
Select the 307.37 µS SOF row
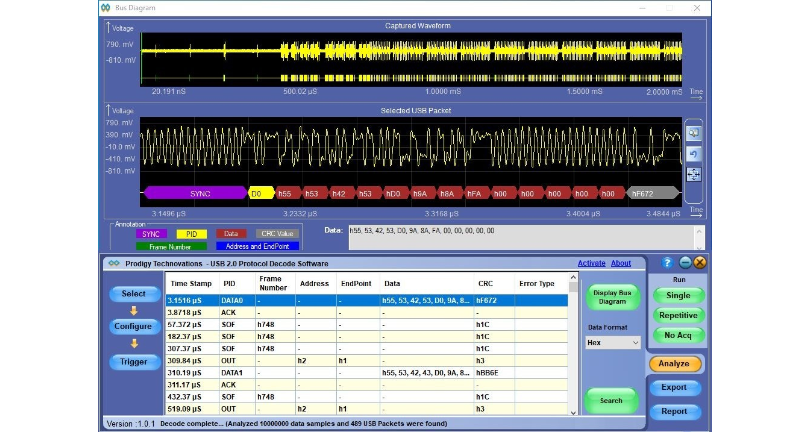pos(367,349)
